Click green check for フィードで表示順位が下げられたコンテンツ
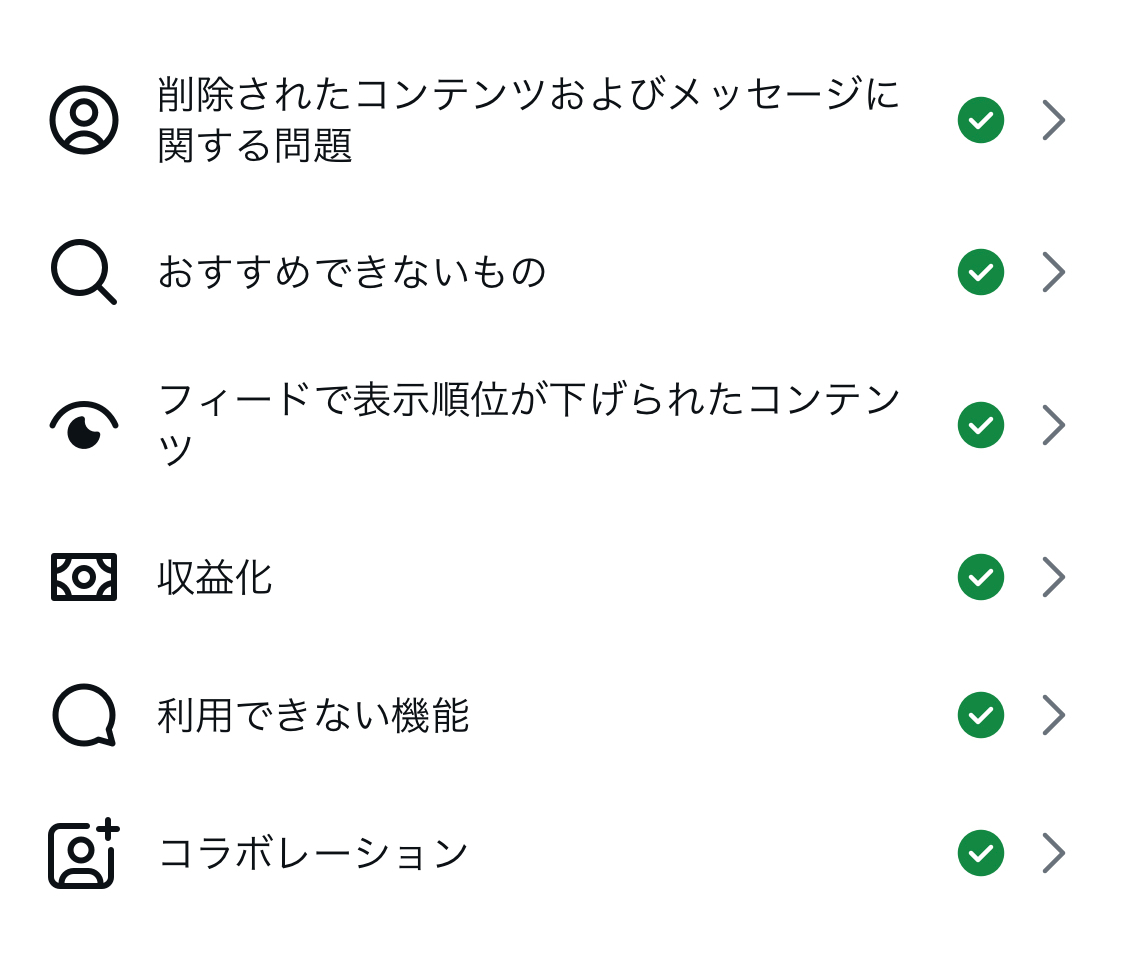The height and width of the screenshot is (966, 1125). tap(980, 425)
